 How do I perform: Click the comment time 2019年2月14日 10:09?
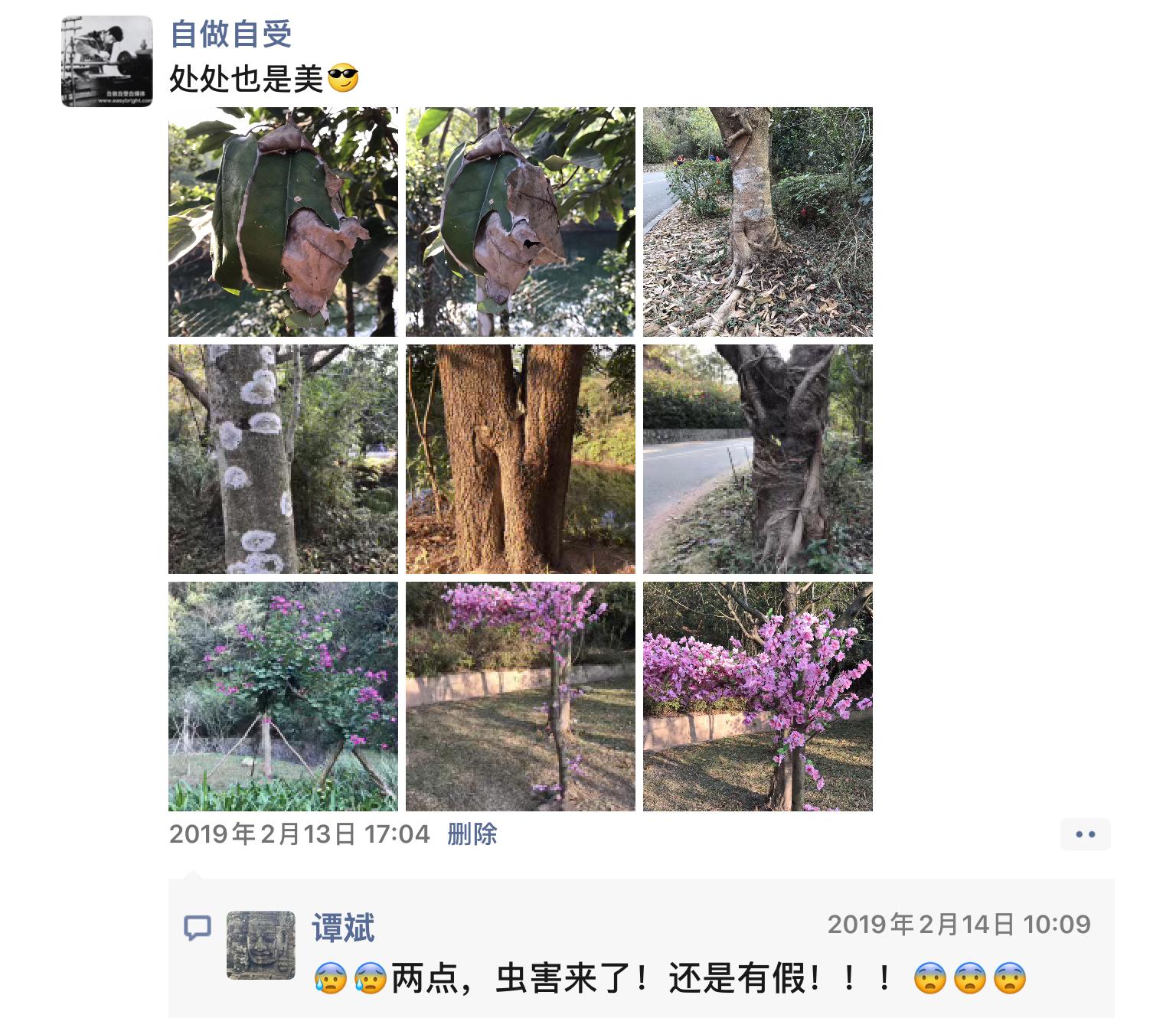click(x=959, y=925)
